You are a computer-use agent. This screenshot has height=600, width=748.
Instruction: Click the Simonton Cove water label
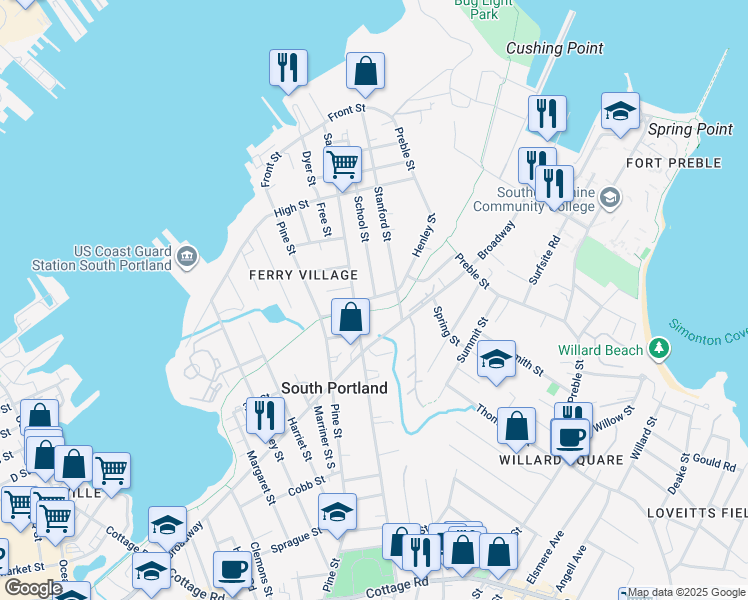(707, 333)
